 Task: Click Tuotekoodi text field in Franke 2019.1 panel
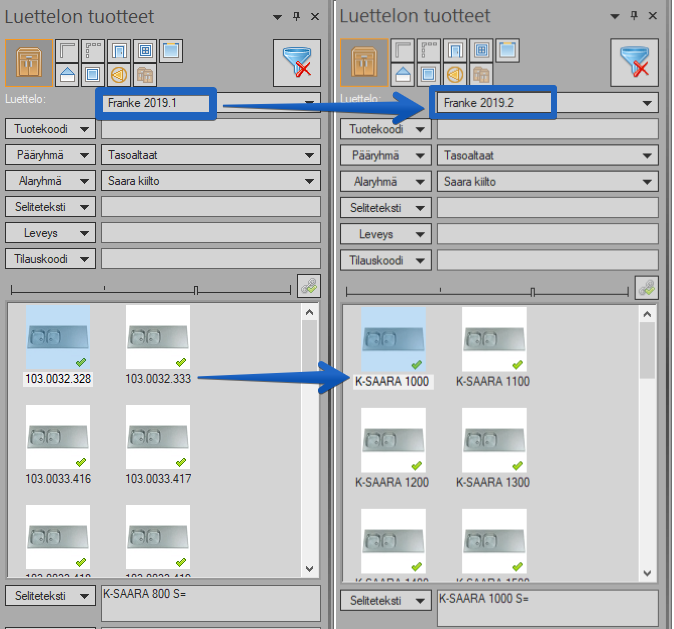[211, 129]
